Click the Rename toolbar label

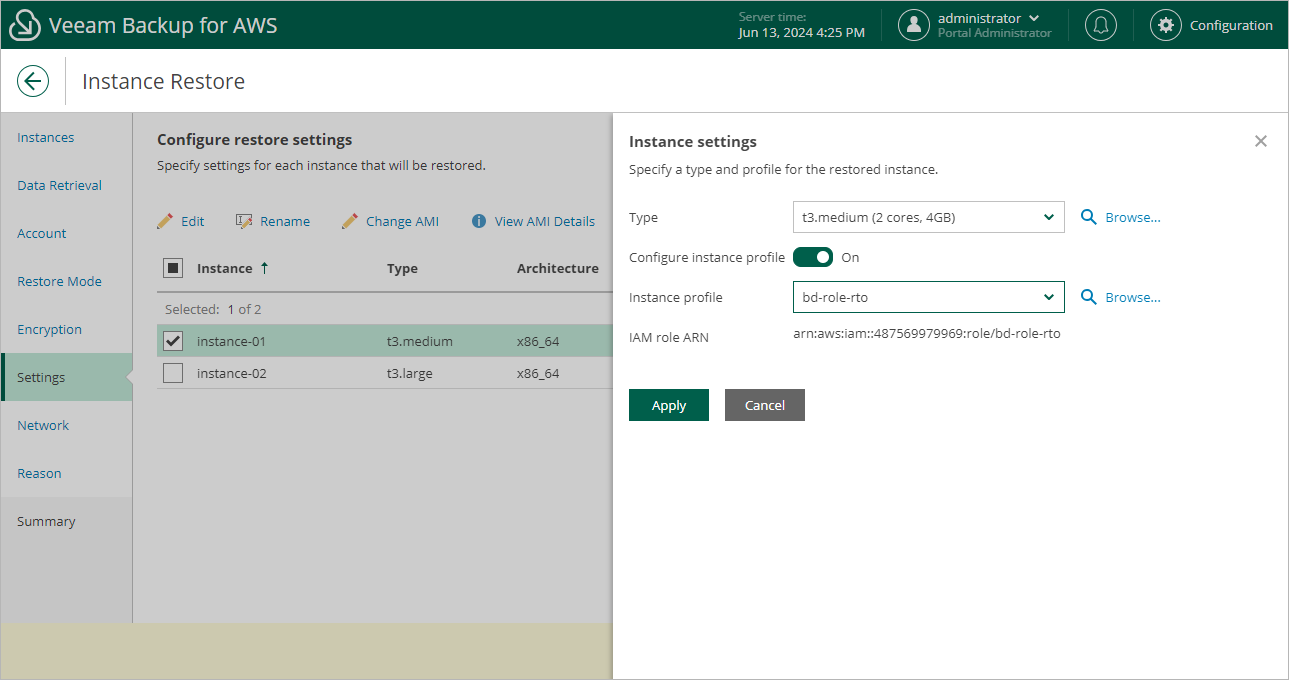[x=285, y=221]
